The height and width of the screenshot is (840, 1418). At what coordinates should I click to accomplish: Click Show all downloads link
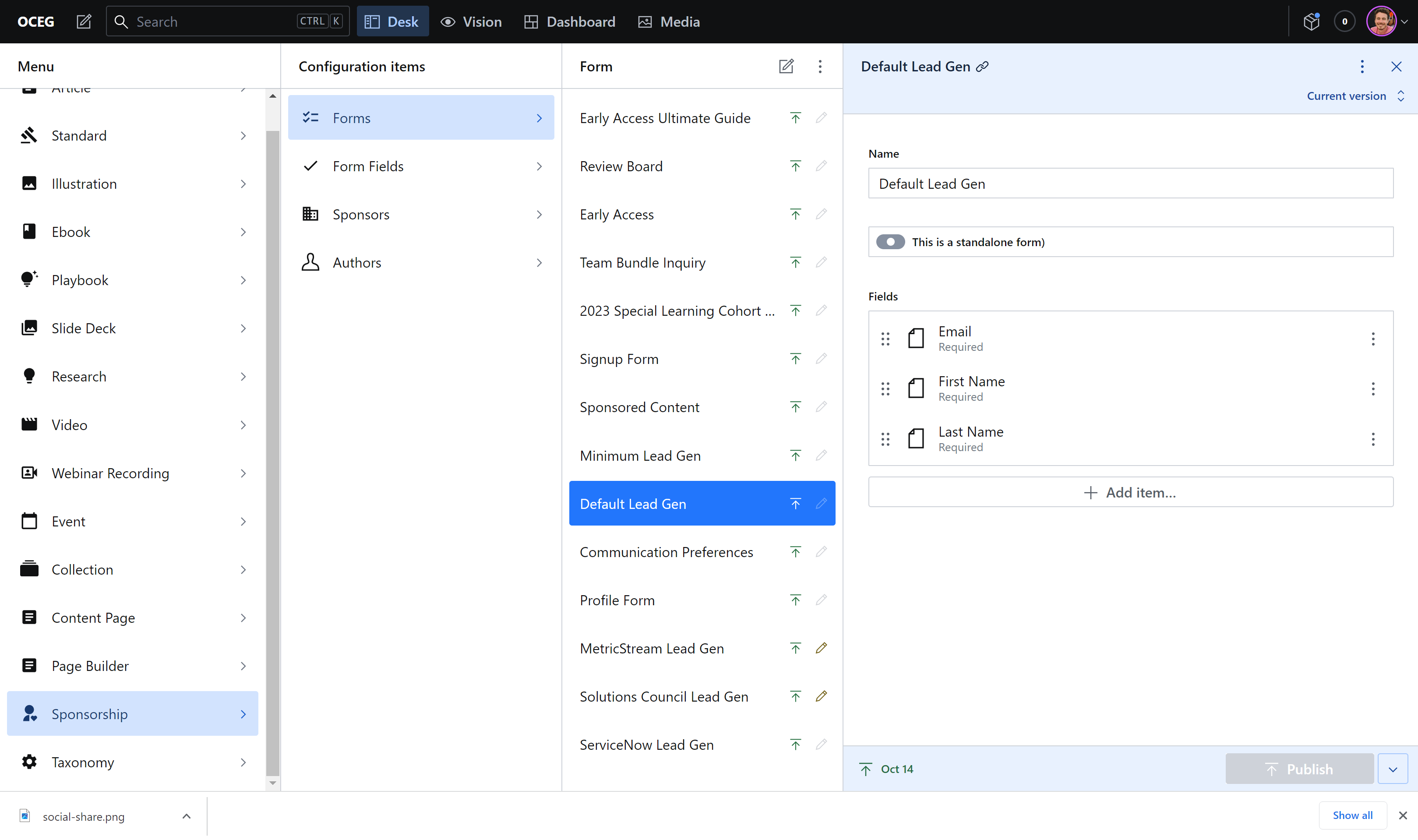[x=1352, y=815]
